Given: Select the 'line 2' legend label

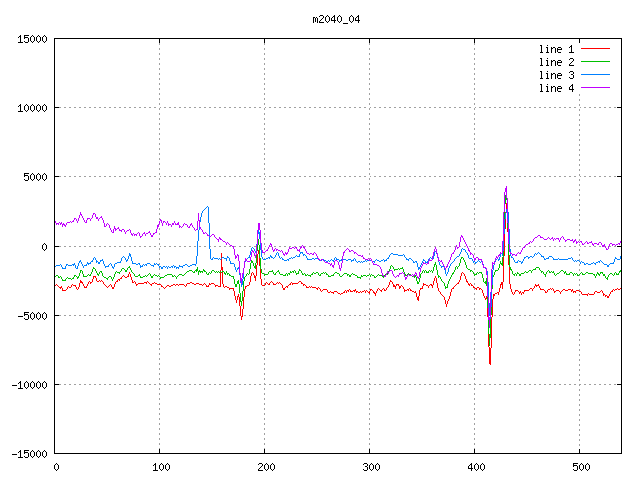Looking at the screenshot, I should click(x=556, y=62).
